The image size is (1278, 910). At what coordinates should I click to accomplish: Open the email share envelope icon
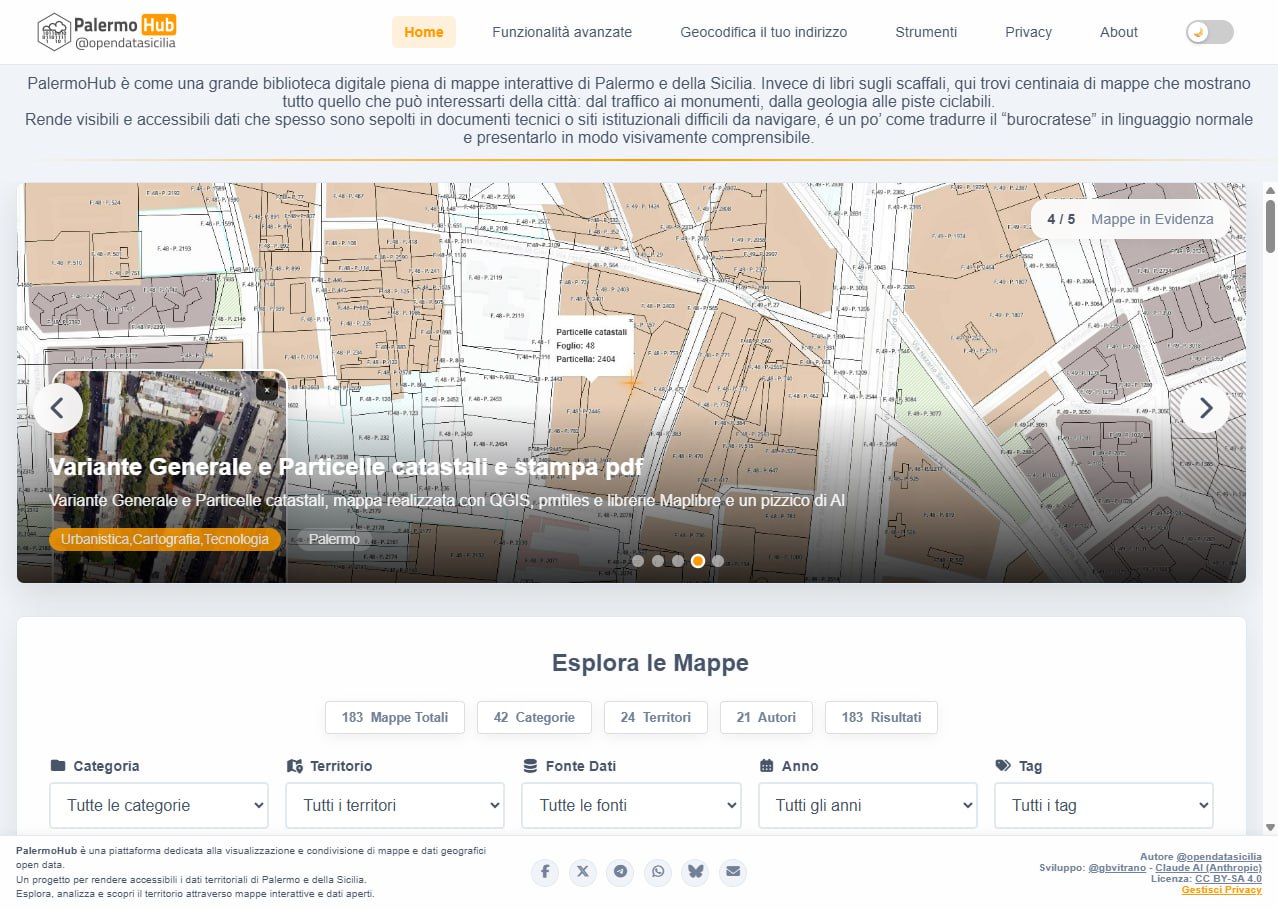[x=733, y=872]
